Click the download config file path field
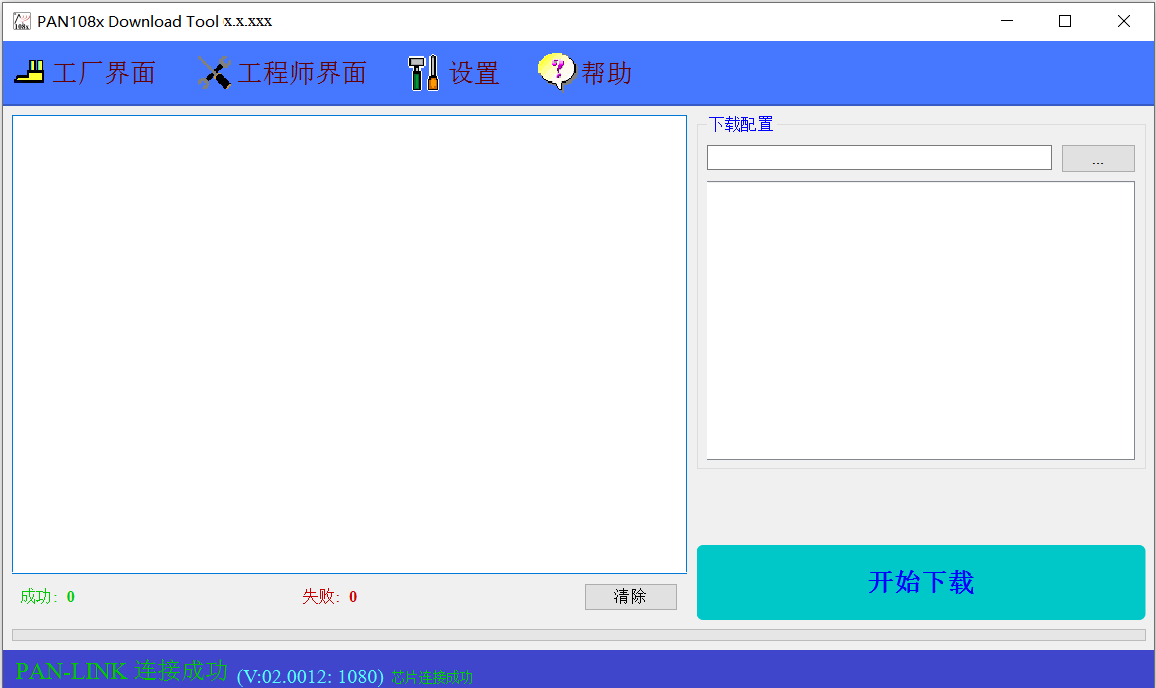Screen dimensions: 1156x688 click(x=879, y=158)
